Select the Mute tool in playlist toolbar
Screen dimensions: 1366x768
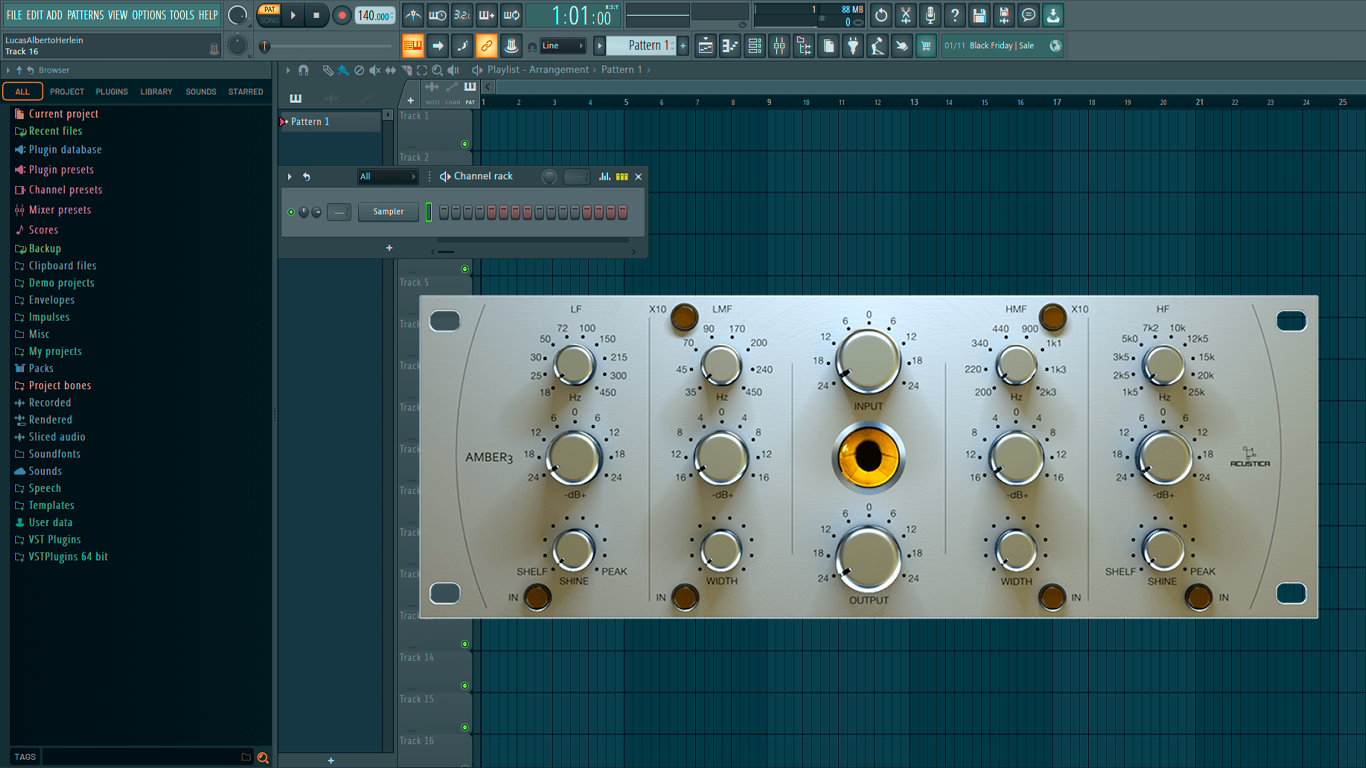(375, 70)
